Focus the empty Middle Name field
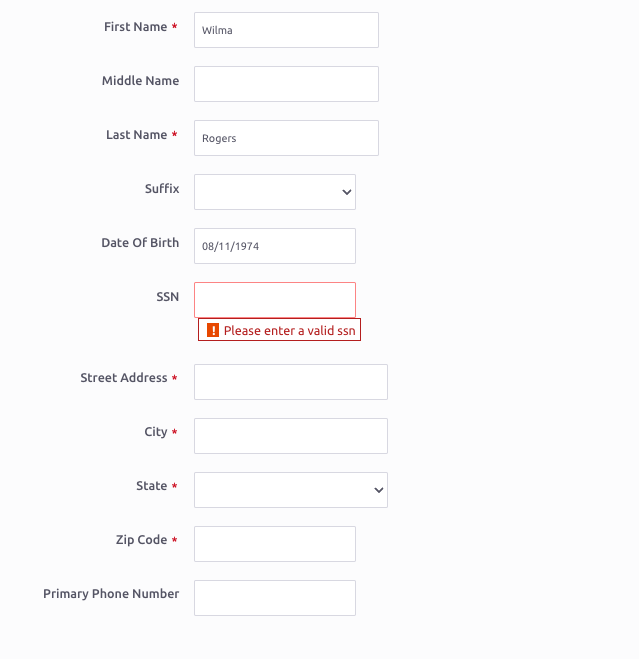 pyautogui.click(x=286, y=84)
